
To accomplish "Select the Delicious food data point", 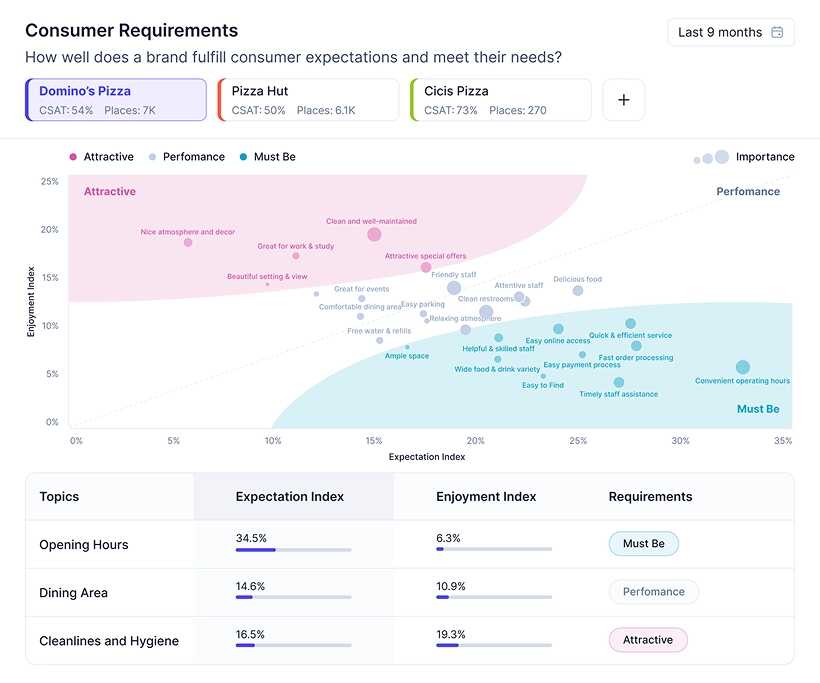I will [578, 291].
